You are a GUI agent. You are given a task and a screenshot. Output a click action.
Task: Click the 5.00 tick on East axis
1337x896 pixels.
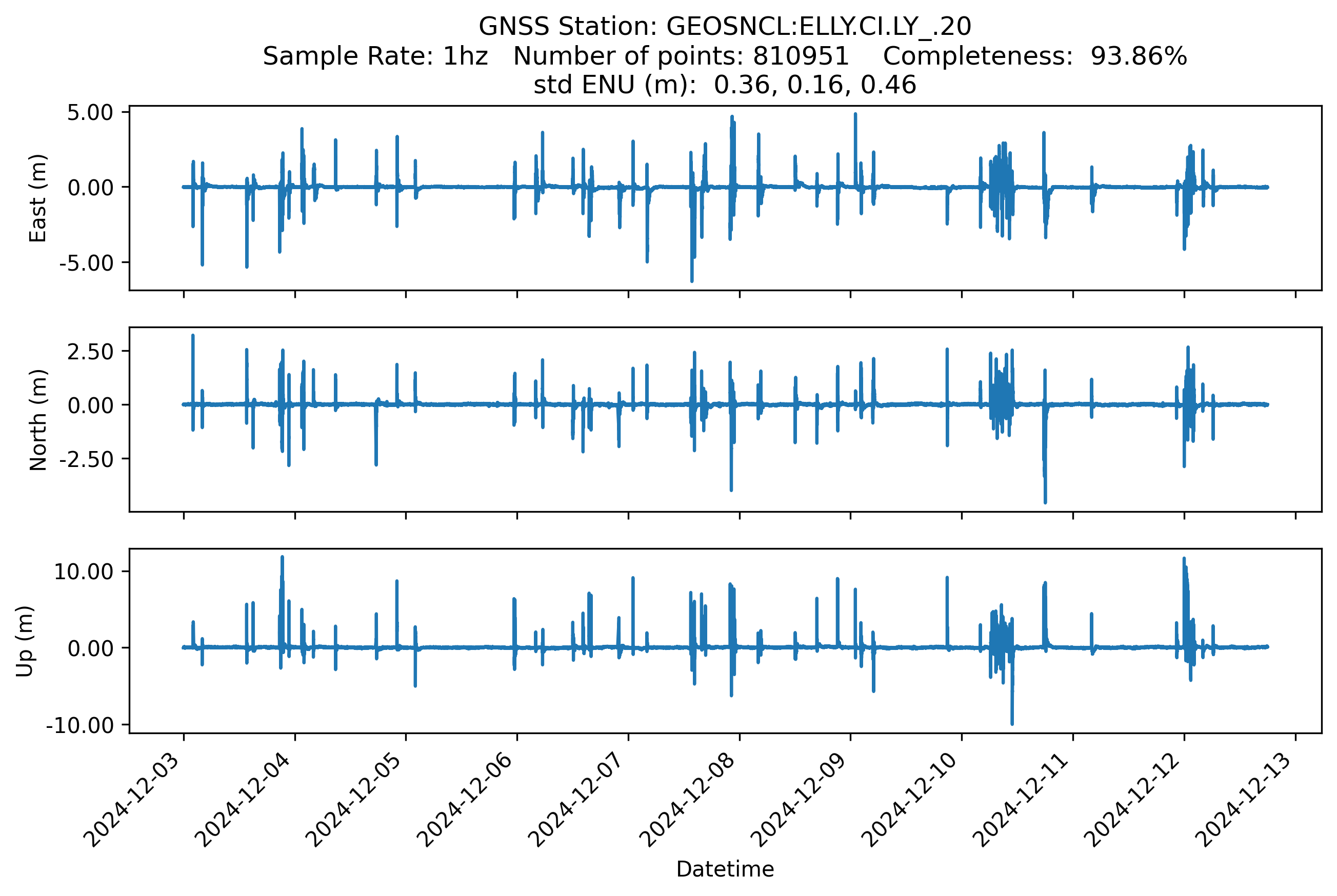coord(90,113)
